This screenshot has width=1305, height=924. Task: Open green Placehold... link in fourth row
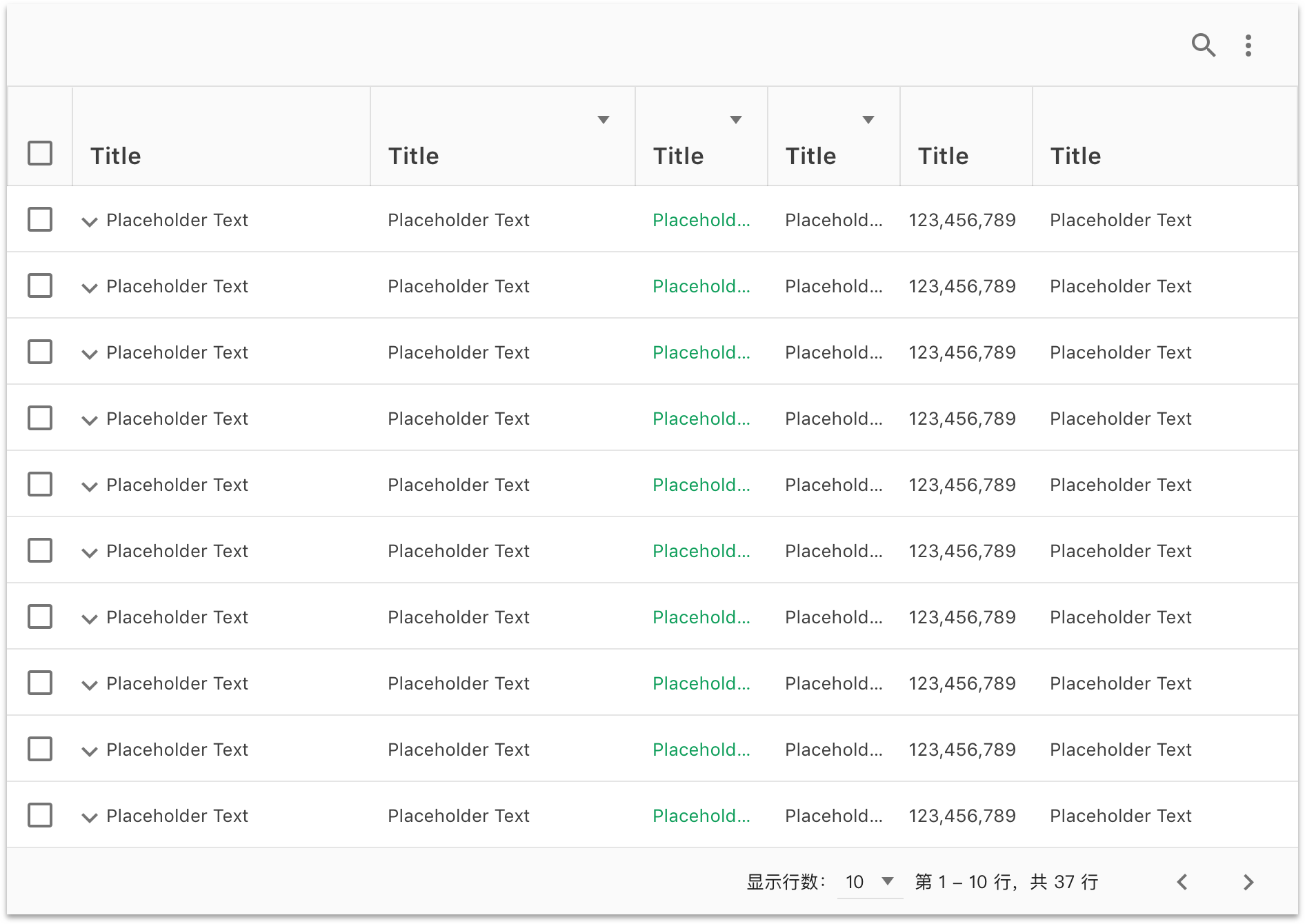coord(701,419)
